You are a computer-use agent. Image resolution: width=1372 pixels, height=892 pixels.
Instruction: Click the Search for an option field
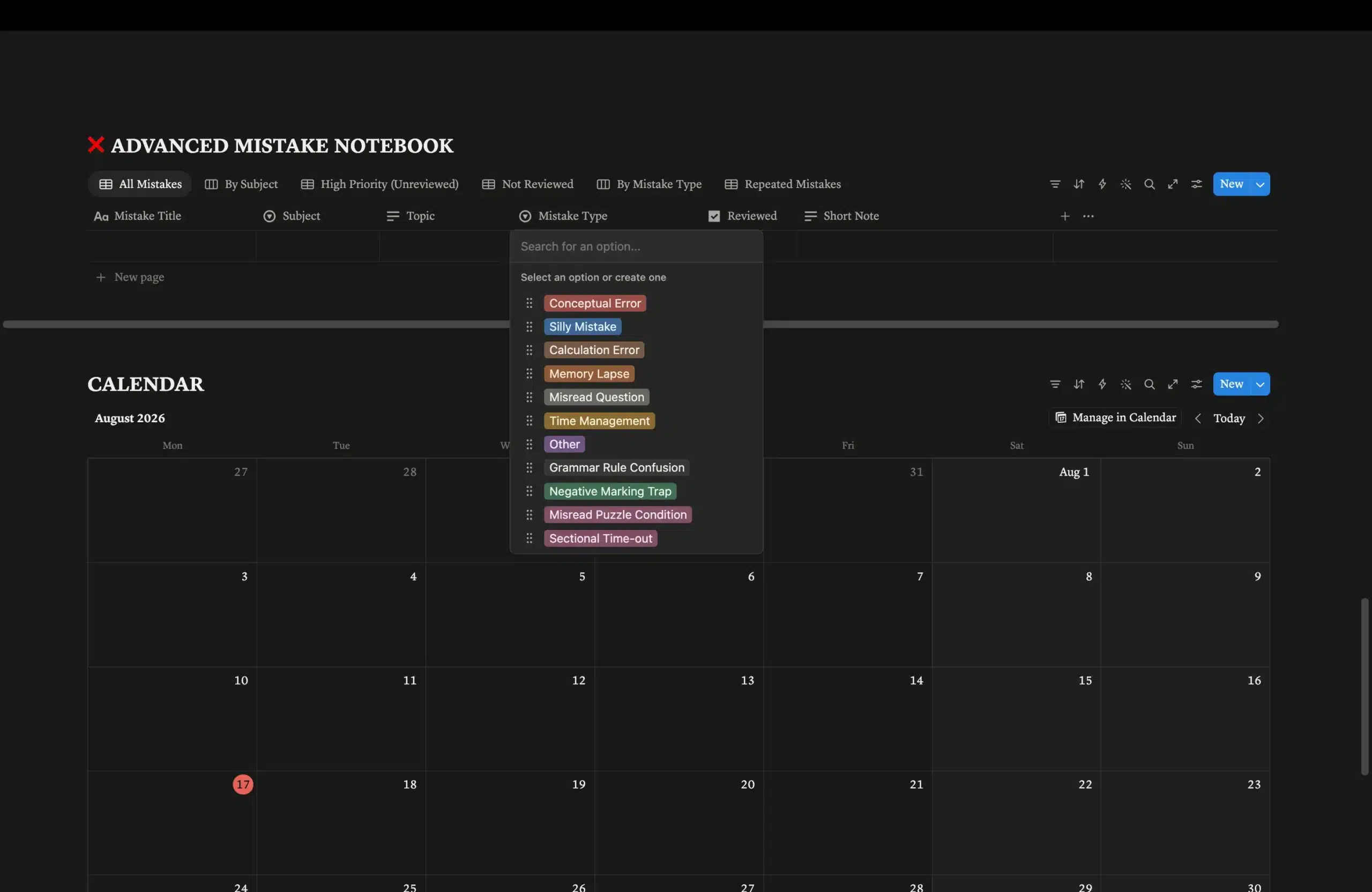[636, 246]
